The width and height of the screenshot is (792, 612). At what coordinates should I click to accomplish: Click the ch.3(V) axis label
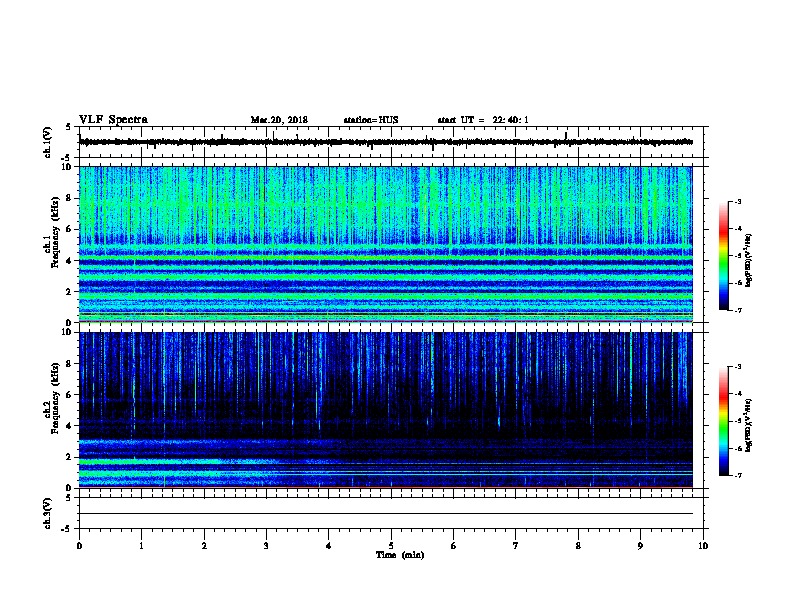coord(47,514)
